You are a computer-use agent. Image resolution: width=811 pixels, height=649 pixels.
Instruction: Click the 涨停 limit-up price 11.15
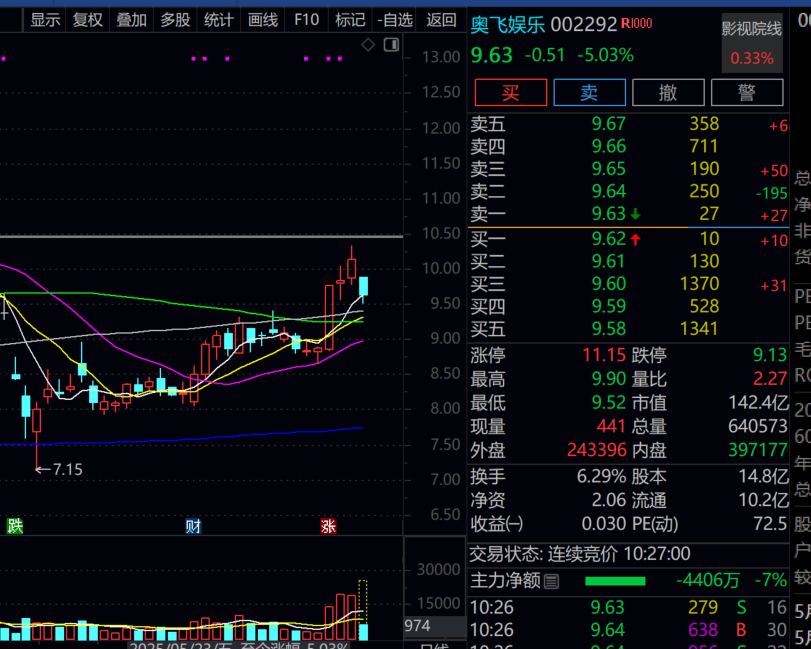pyautogui.click(x=604, y=355)
